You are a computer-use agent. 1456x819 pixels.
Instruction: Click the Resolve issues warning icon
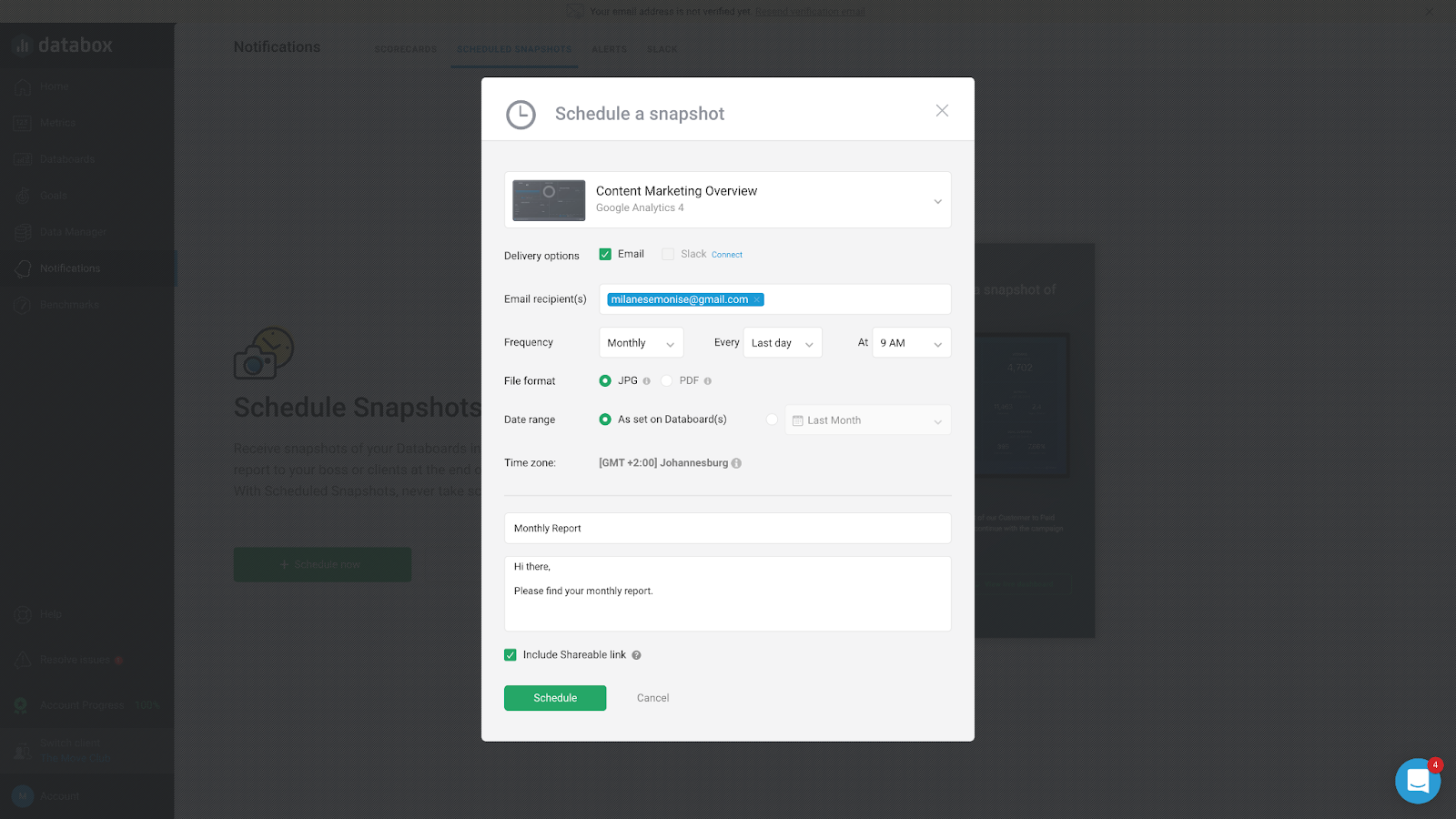[23, 660]
